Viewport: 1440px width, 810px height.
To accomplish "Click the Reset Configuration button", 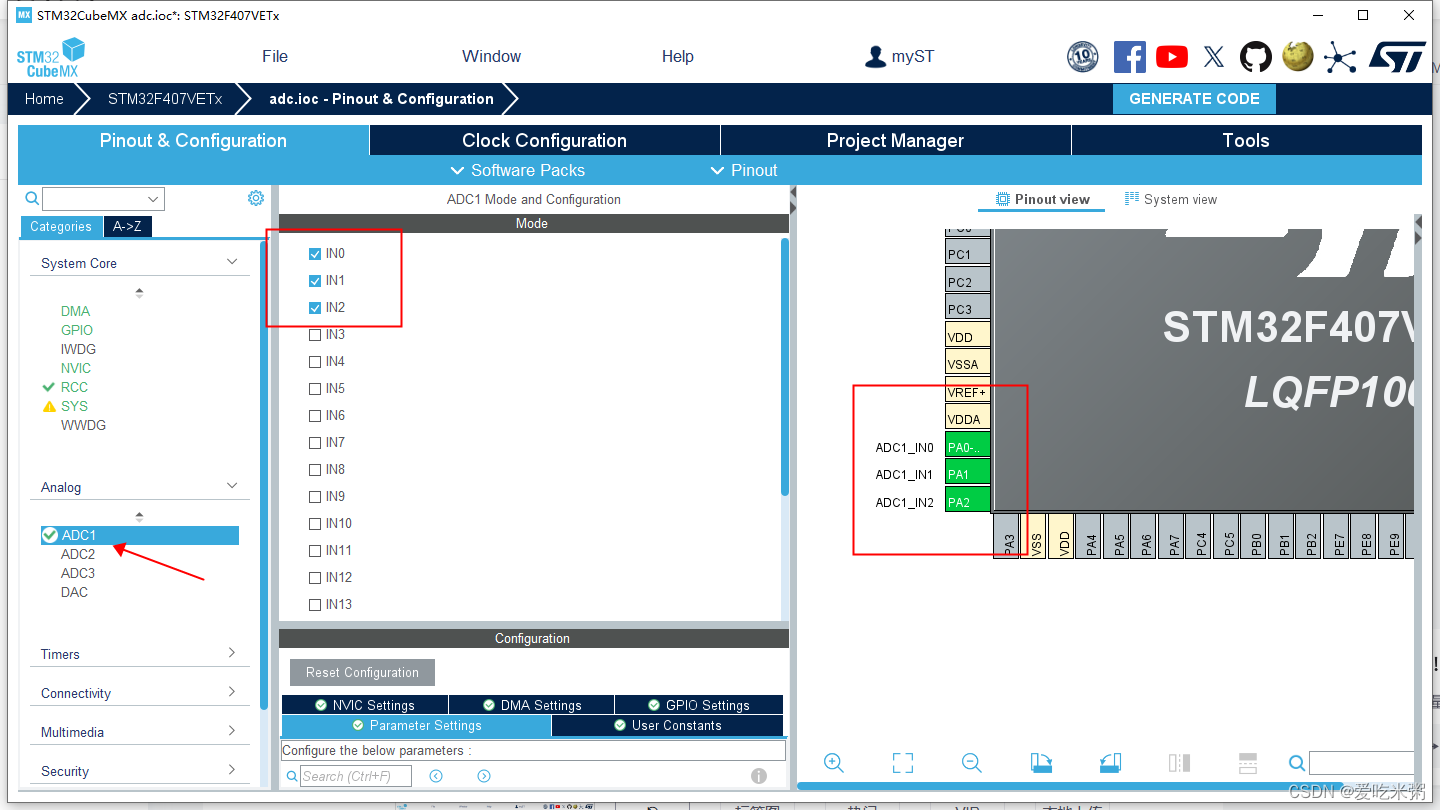I will (363, 672).
